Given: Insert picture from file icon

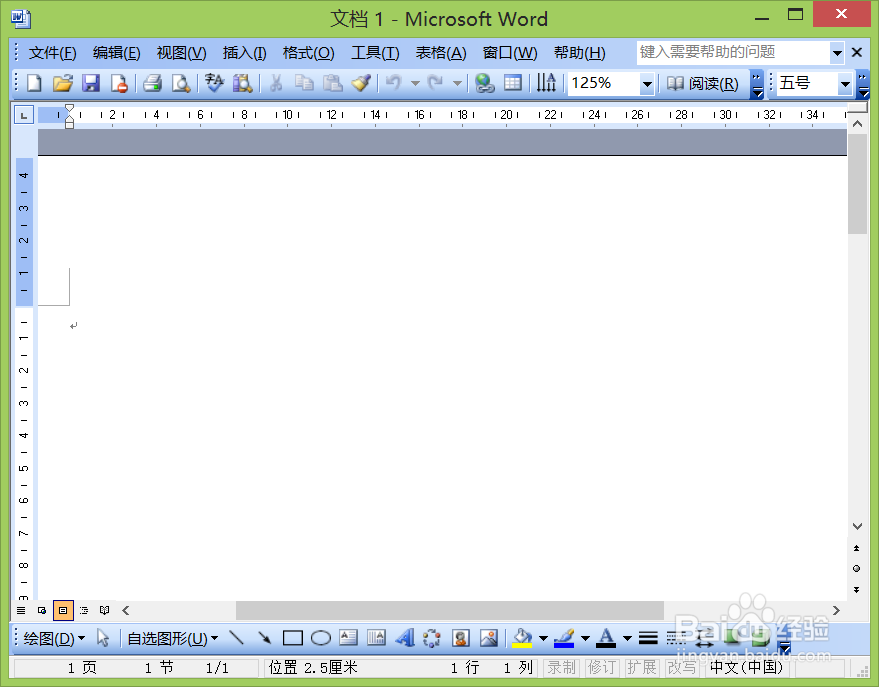Looking at the screenshot, I should (x=489, y=638).
